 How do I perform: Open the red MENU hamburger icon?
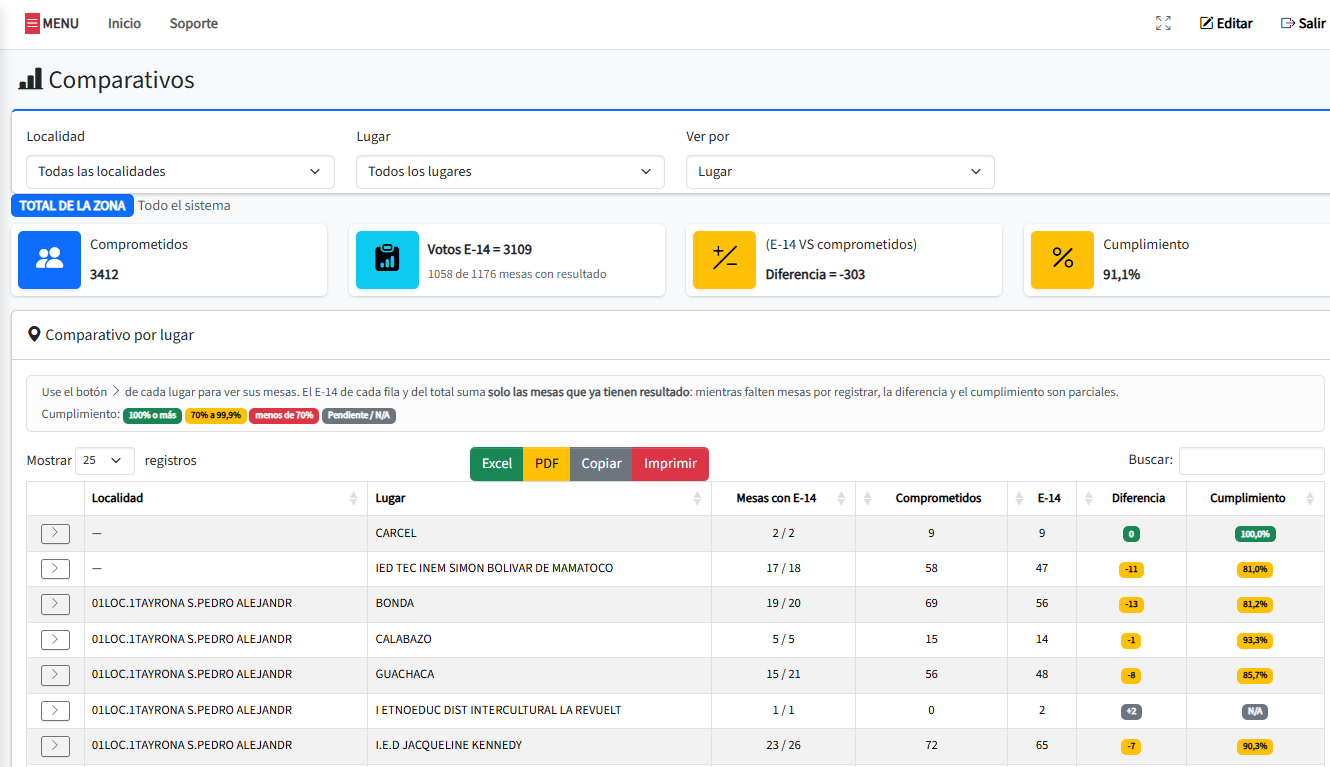[x=32, y=23]
